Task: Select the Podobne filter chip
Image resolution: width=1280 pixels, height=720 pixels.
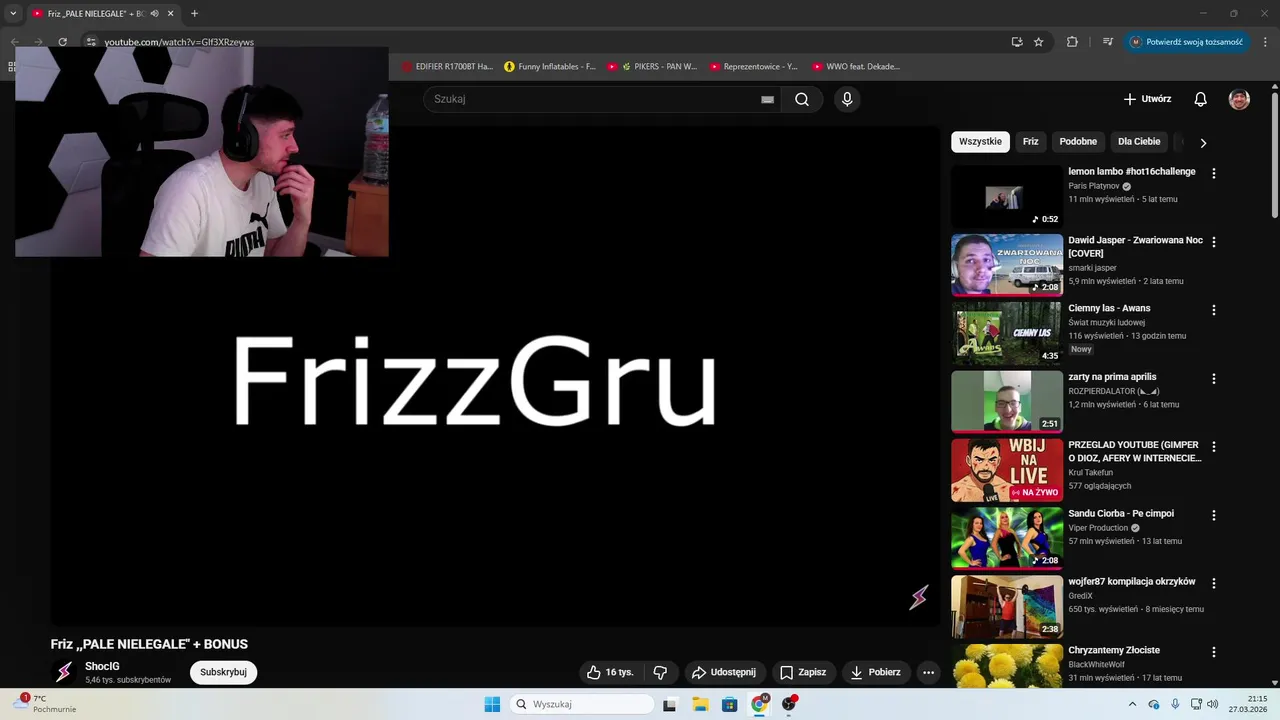Action: click(1078, 142)
